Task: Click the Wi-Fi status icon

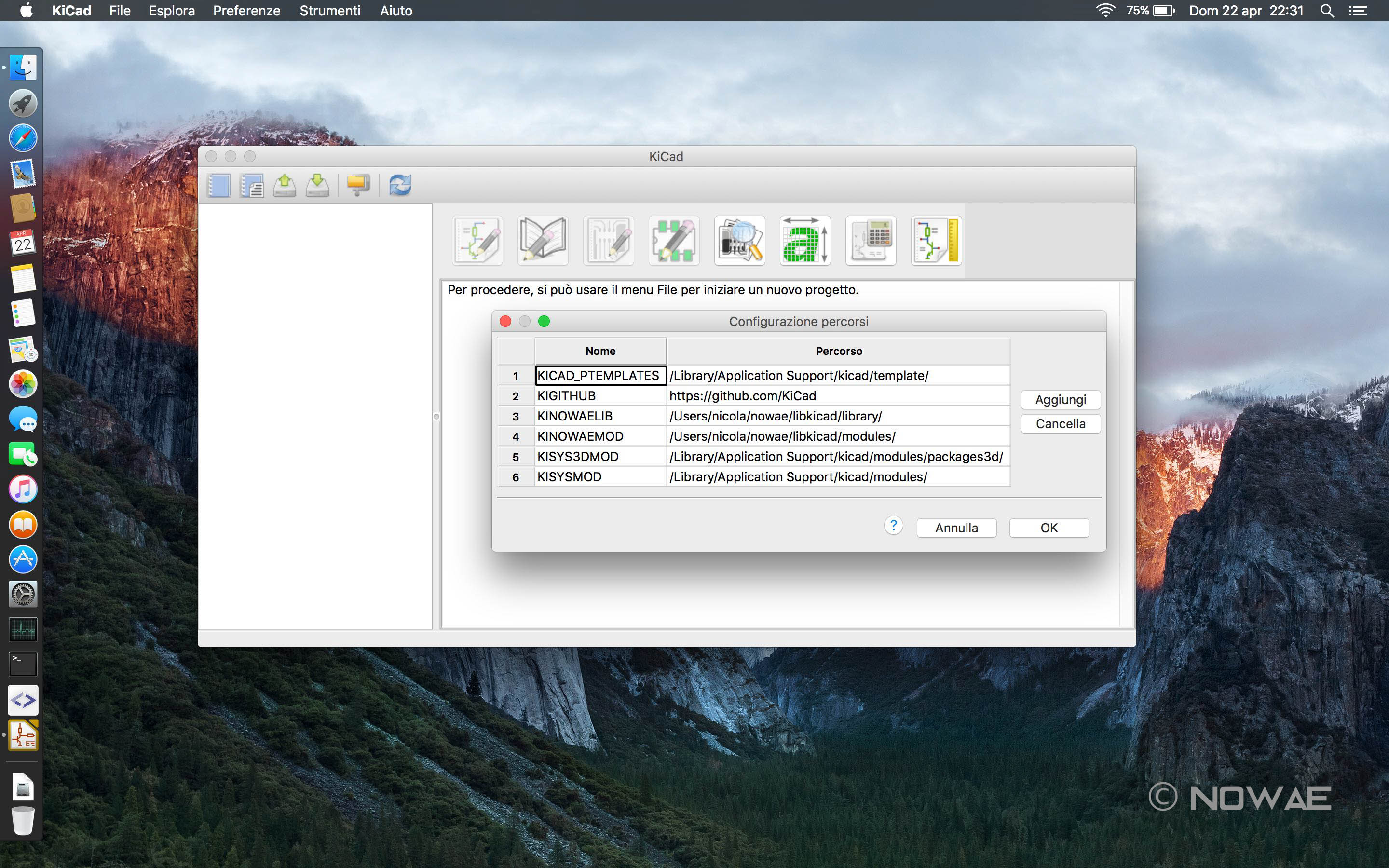Action: 1105,10
